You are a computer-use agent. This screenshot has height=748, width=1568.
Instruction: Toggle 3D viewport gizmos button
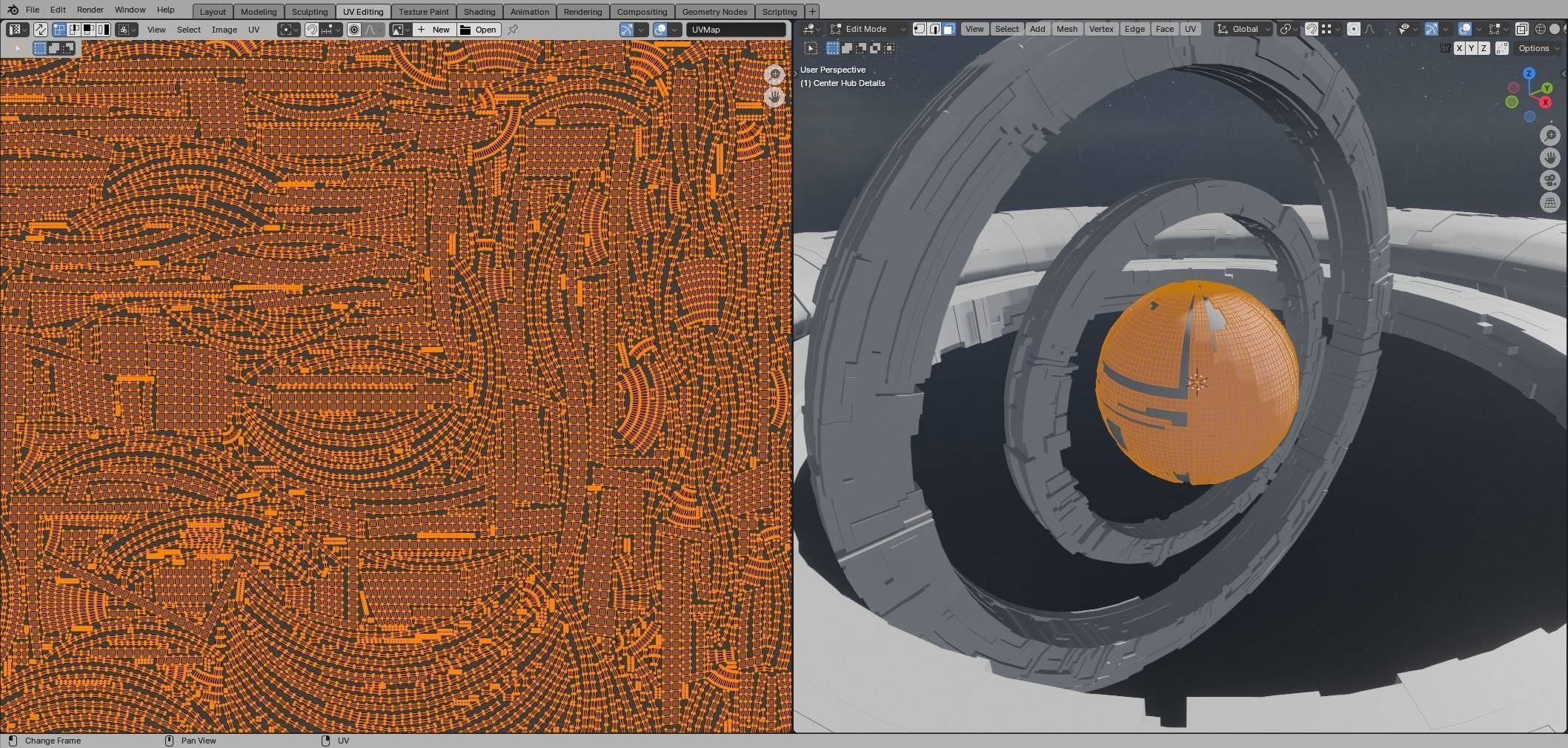[x=1432, y=29]
